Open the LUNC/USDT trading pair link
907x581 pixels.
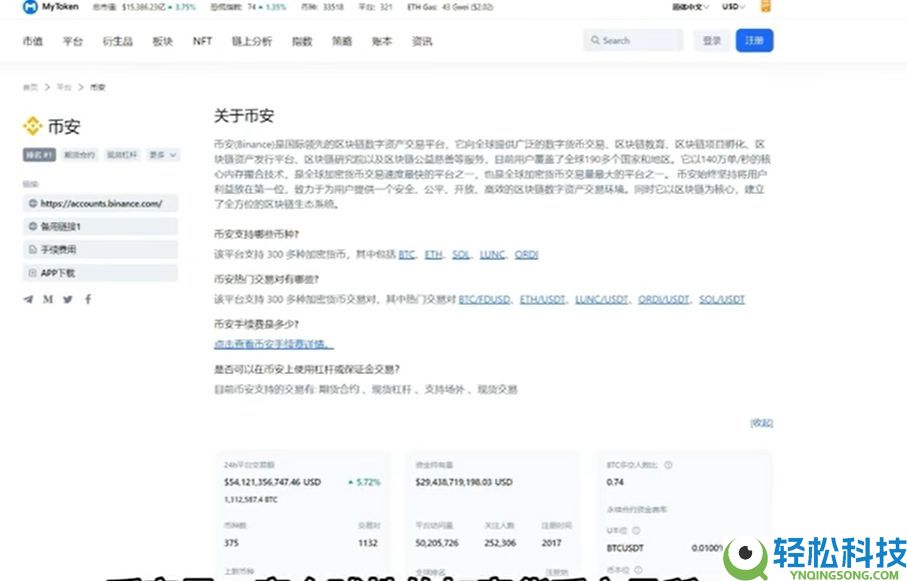[x=602, y=300]
